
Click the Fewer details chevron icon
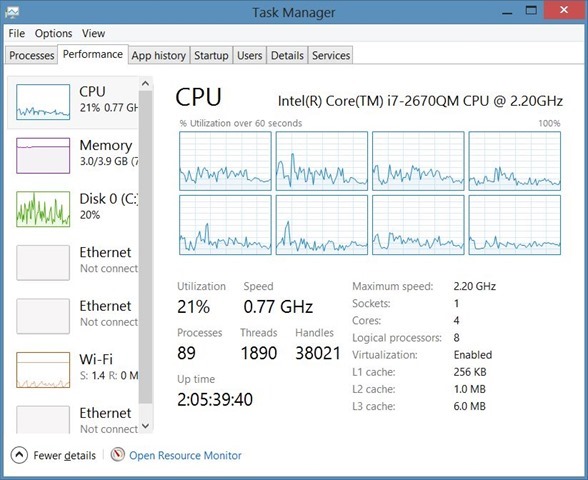[x=19, y=455]
